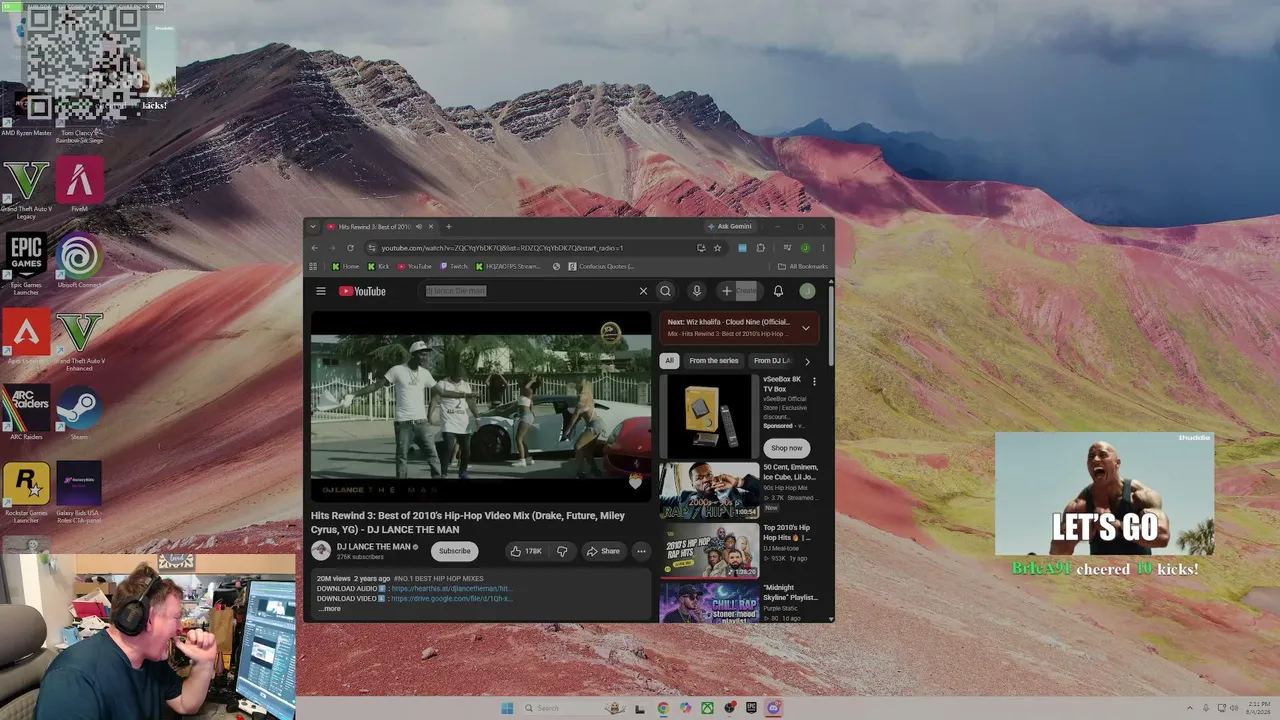The width and height of the screenshot is (1280, 720).
Task: Show hidden system tray icons chevron
Action: point(1189,708)
